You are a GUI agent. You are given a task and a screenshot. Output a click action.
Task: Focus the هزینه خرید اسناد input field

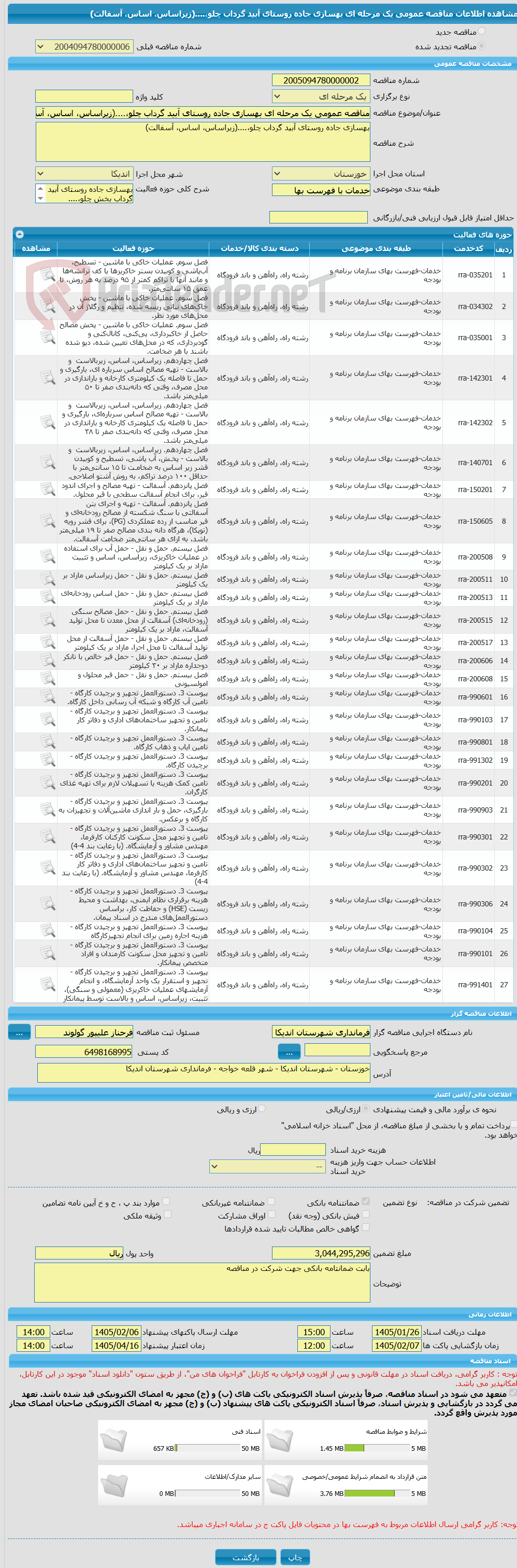tap(293, 1149)
